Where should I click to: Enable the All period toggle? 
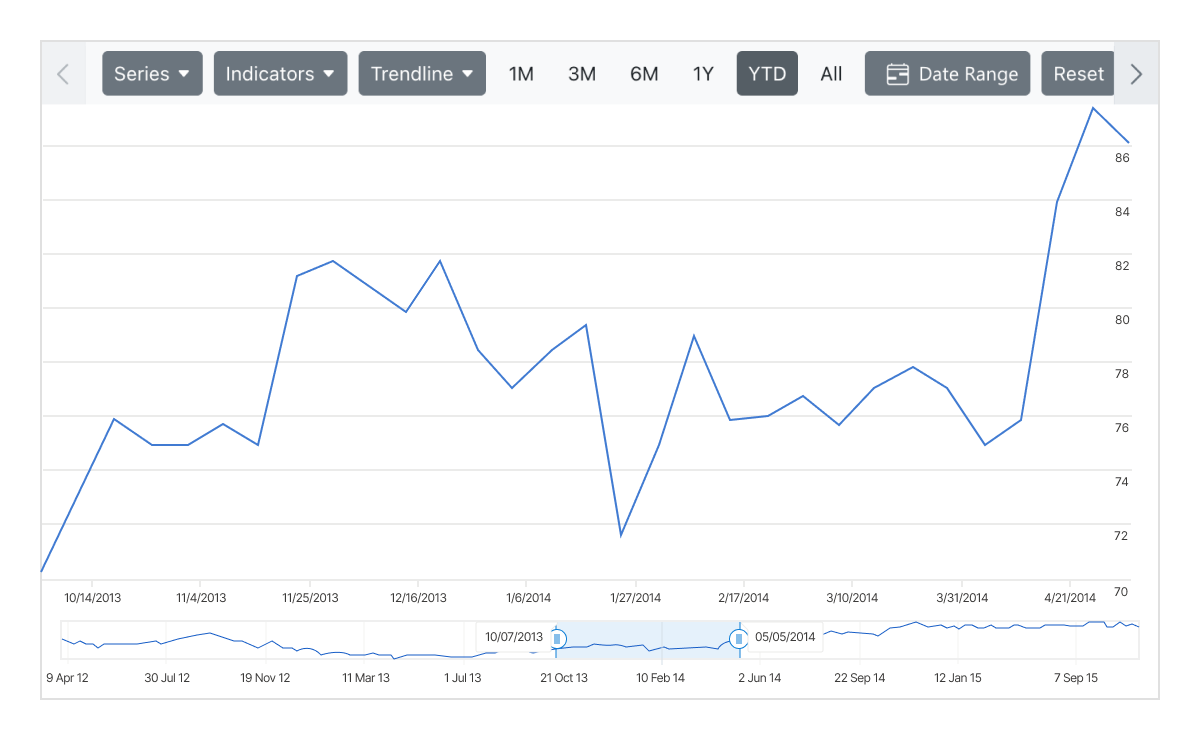(x=831, y=73)
